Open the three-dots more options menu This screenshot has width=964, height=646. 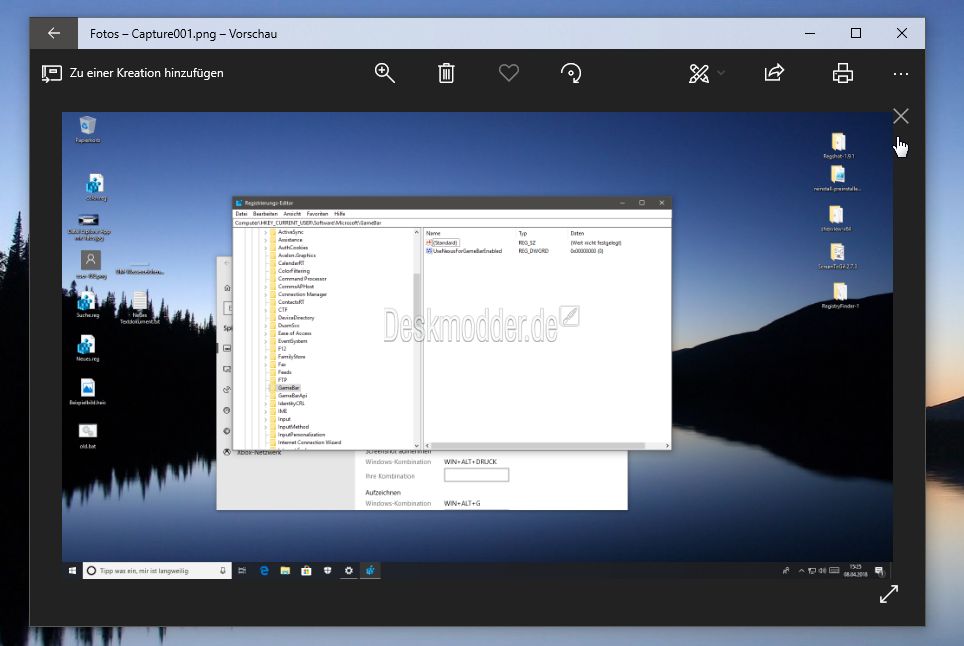coord(901,74)
